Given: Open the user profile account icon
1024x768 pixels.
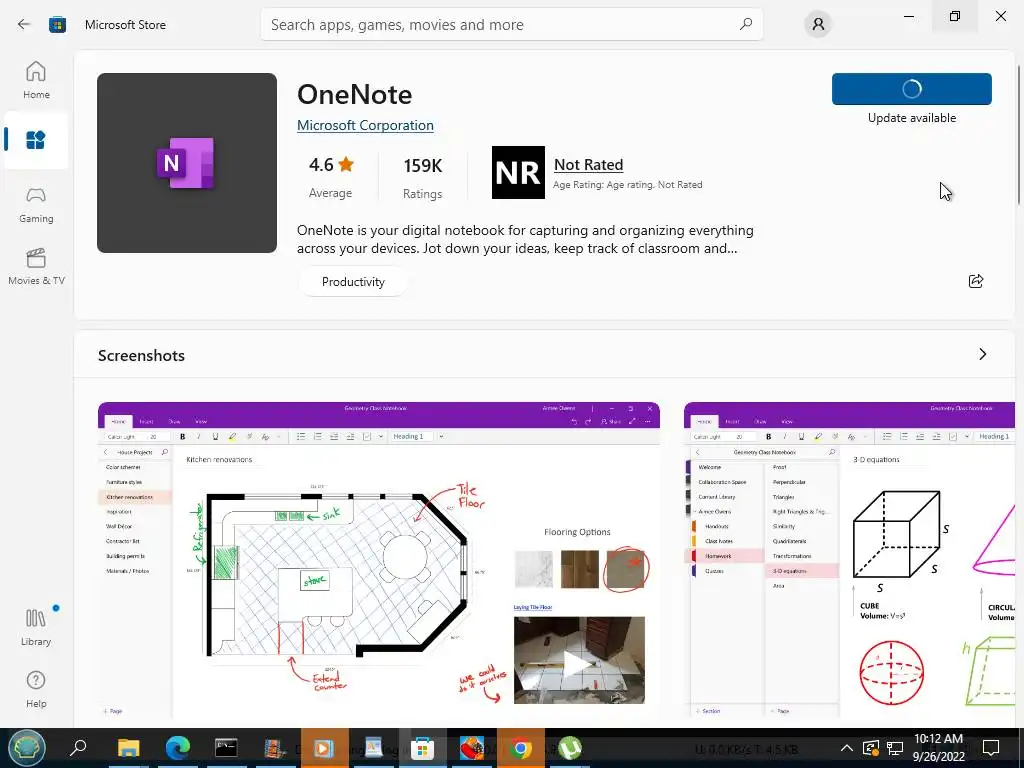Looking at the screenshot, I should [818, 24].
